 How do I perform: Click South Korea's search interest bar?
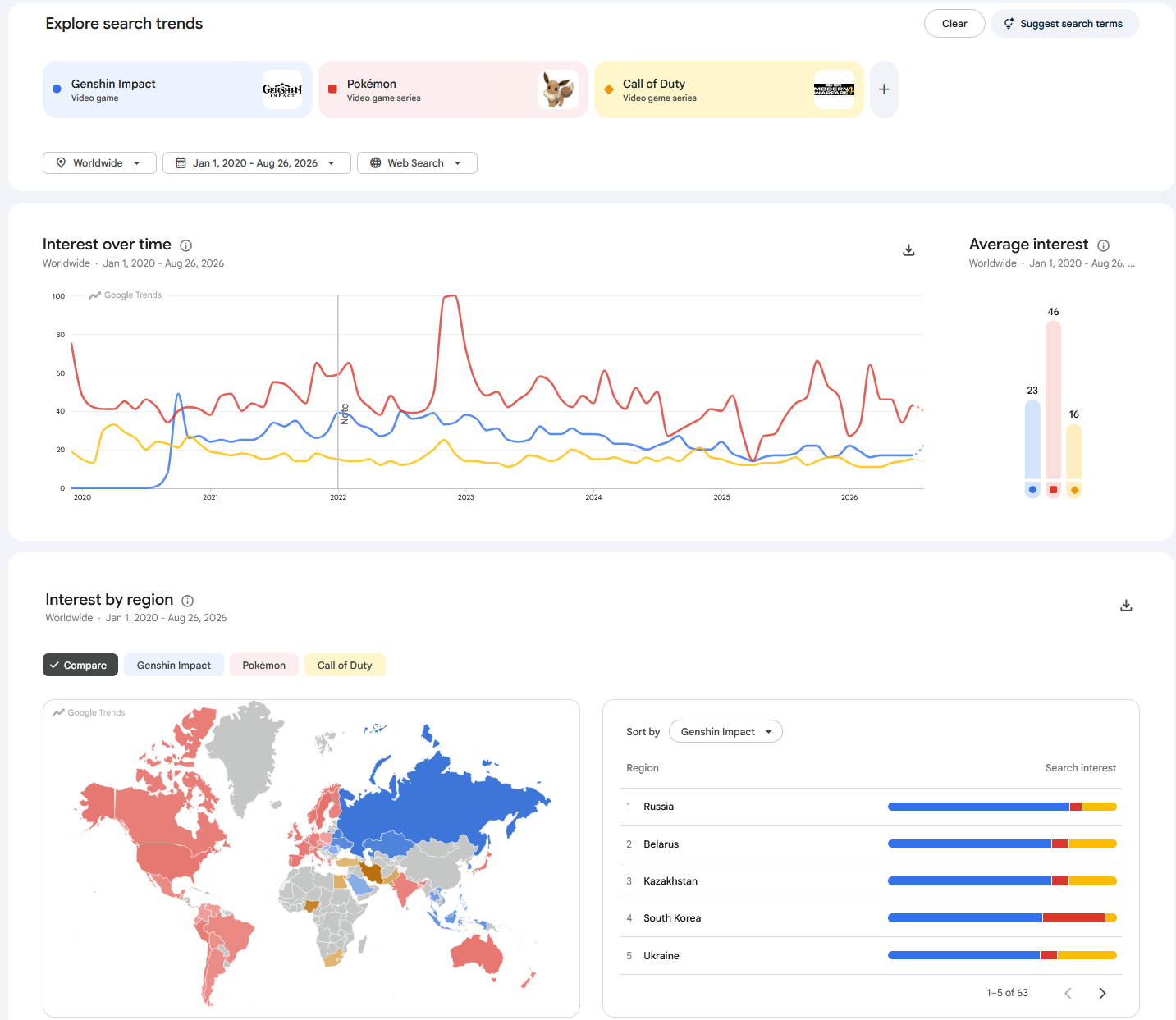[x=1002, y=918]
